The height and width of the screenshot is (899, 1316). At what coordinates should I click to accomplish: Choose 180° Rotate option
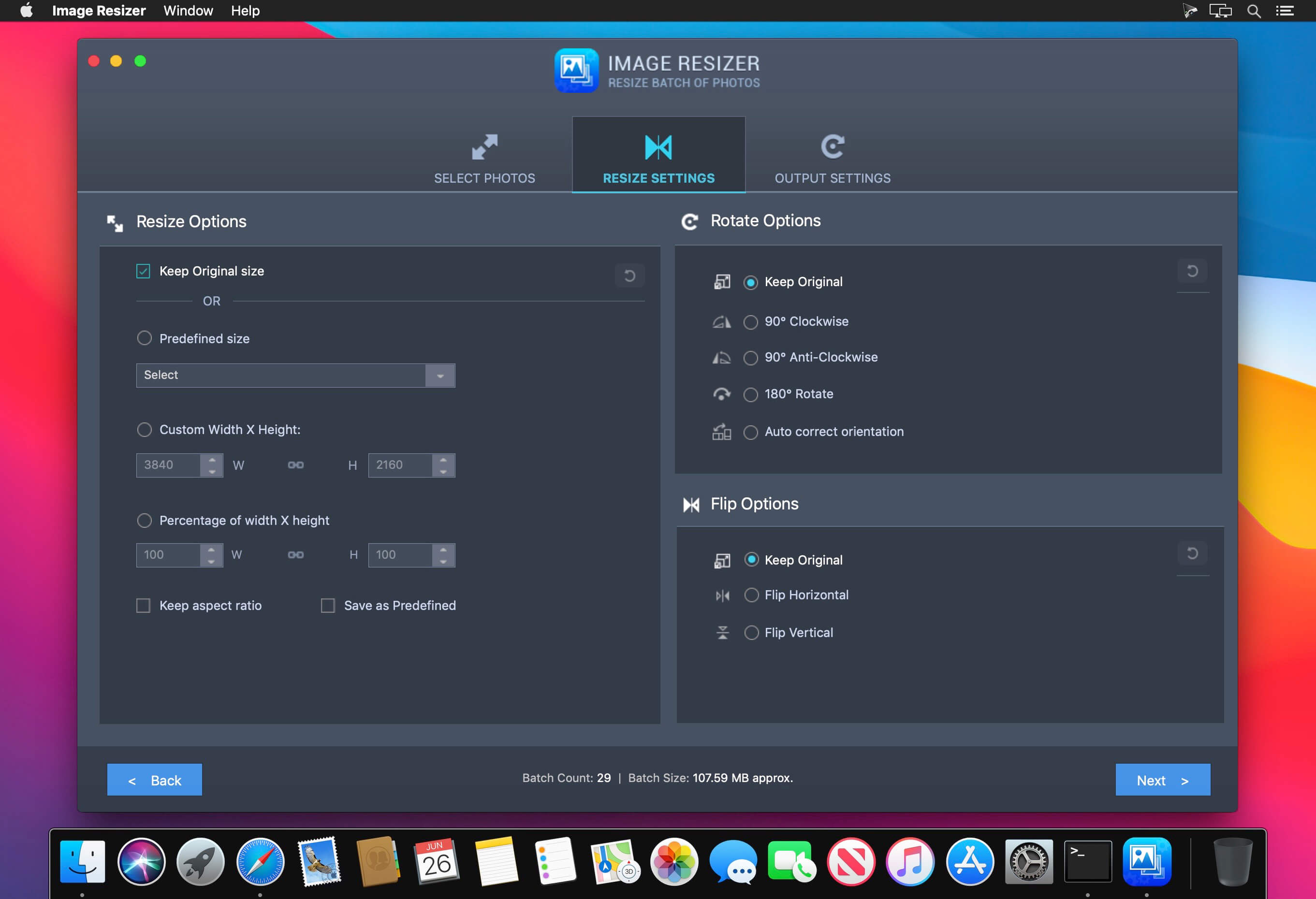pos(751,394)
